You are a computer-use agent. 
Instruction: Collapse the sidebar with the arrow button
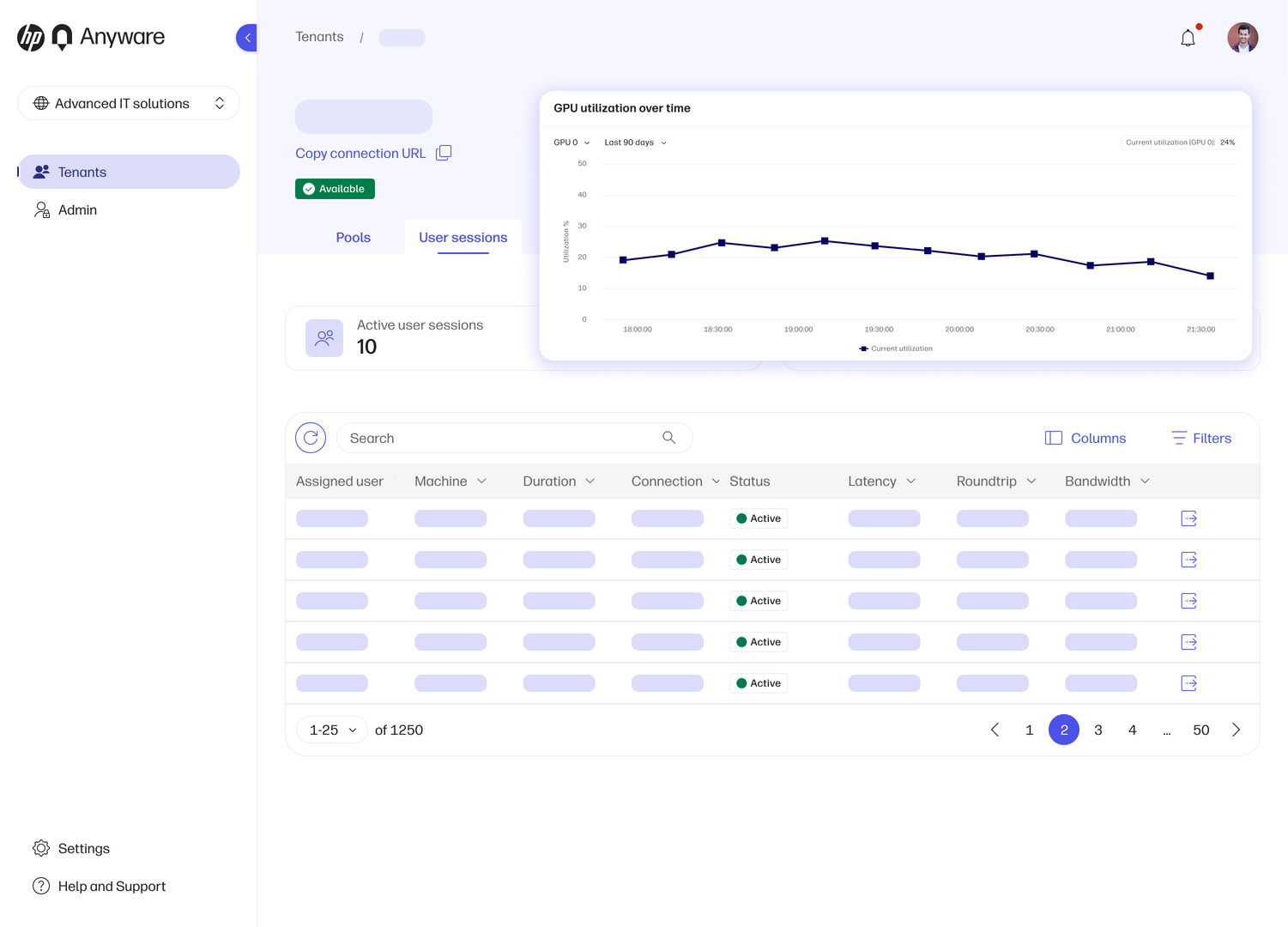(247, 38)
